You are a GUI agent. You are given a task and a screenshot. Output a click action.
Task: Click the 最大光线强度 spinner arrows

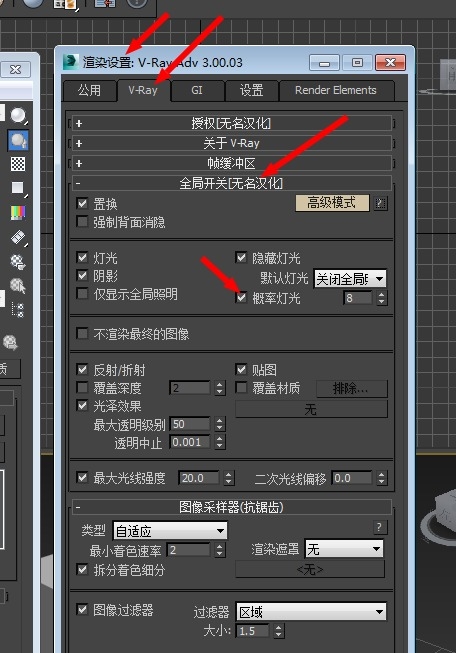pos(229,478)
